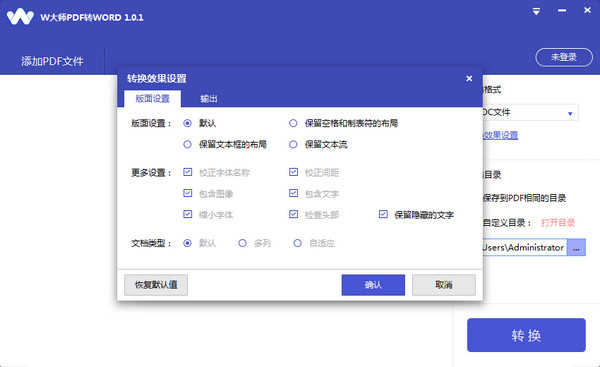
Task: Expand the output format dropdown arrow
Action: coord(570,113)
